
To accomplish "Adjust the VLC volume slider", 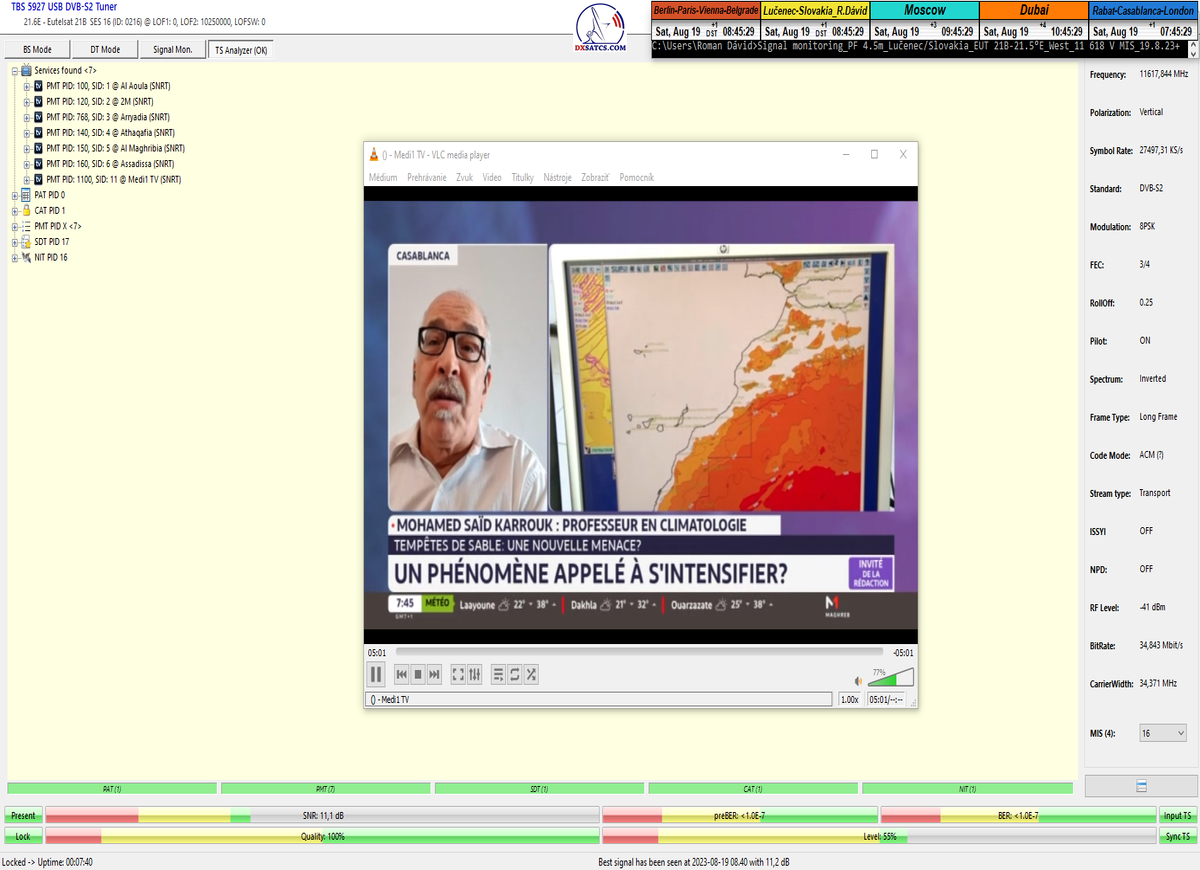I will click(x=890, y=678).
